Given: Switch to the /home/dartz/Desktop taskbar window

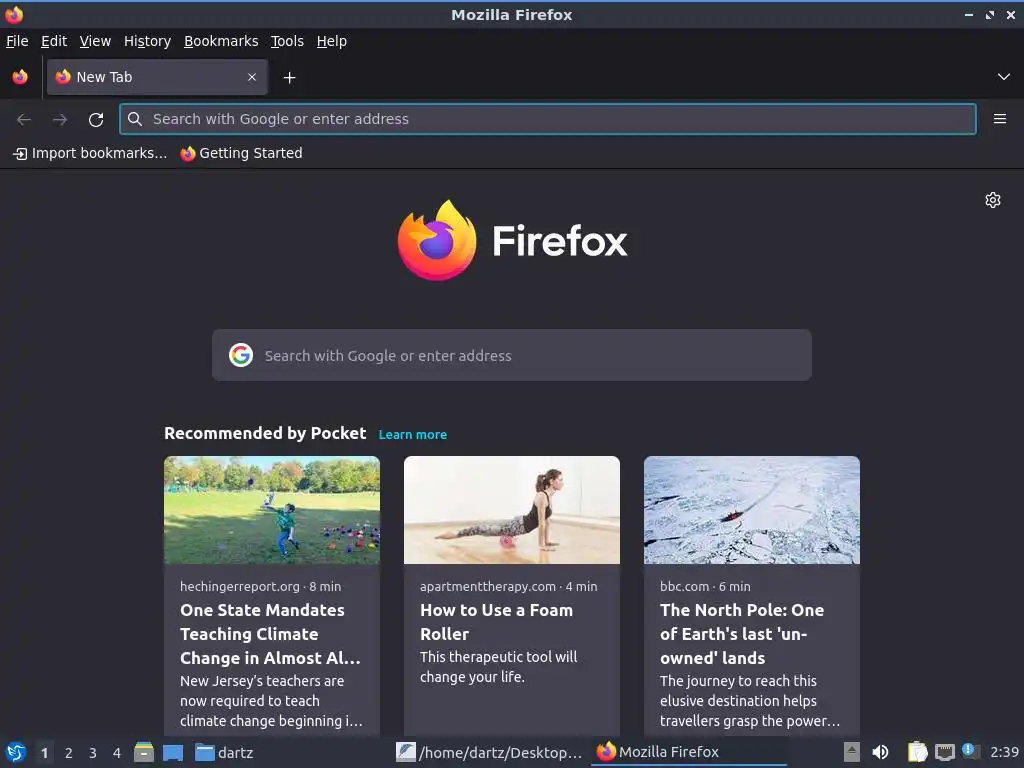Looking at the screenshot, I should tap(489, 752).
